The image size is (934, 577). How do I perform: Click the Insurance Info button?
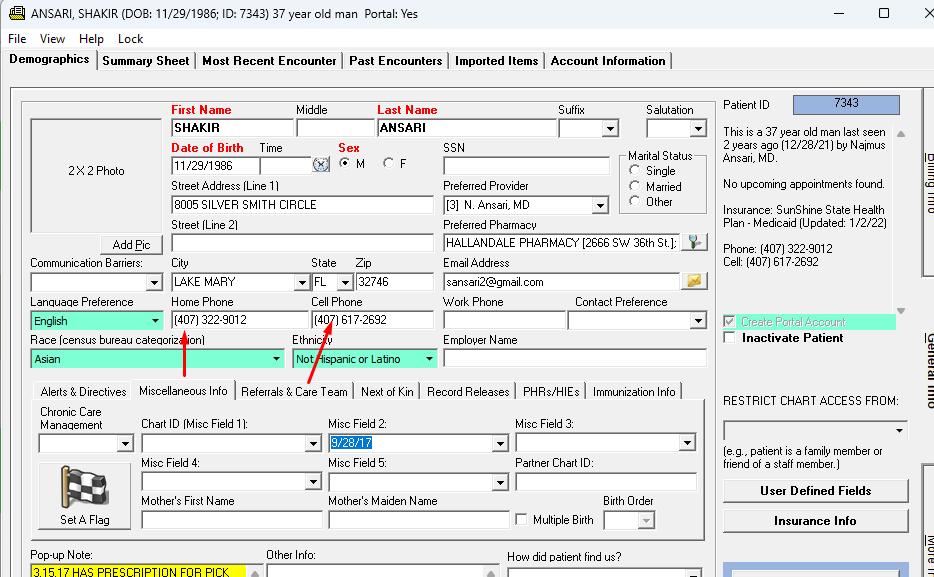[815, 521]
